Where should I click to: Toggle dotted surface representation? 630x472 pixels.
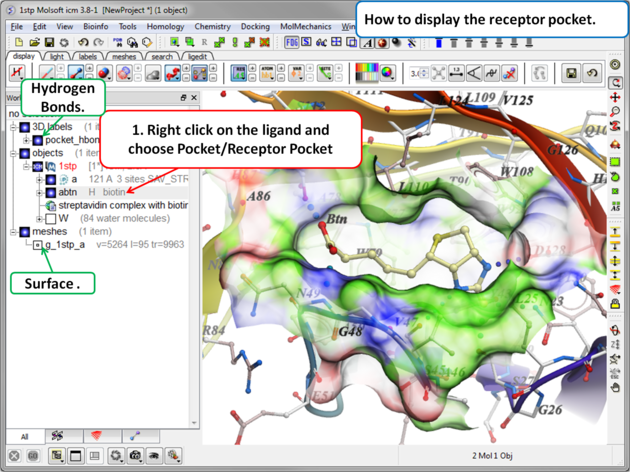124,74
